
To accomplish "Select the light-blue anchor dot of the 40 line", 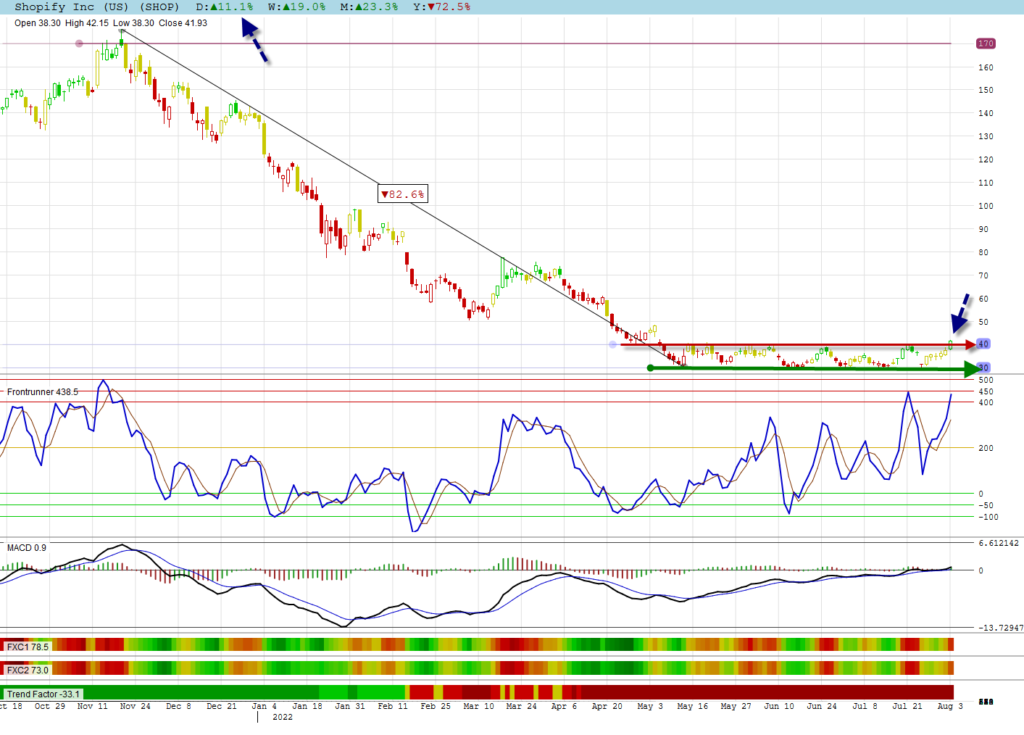I will click(613, 344).
